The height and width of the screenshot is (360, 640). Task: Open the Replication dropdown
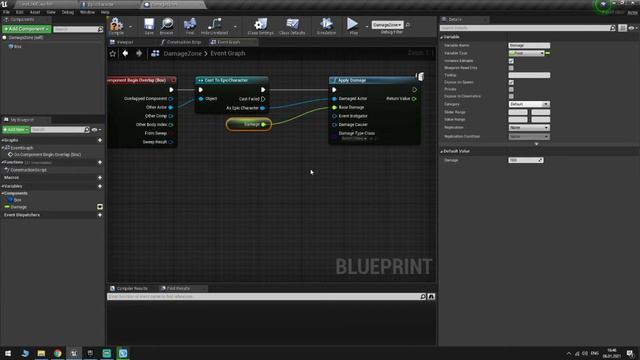coord(529,128)
